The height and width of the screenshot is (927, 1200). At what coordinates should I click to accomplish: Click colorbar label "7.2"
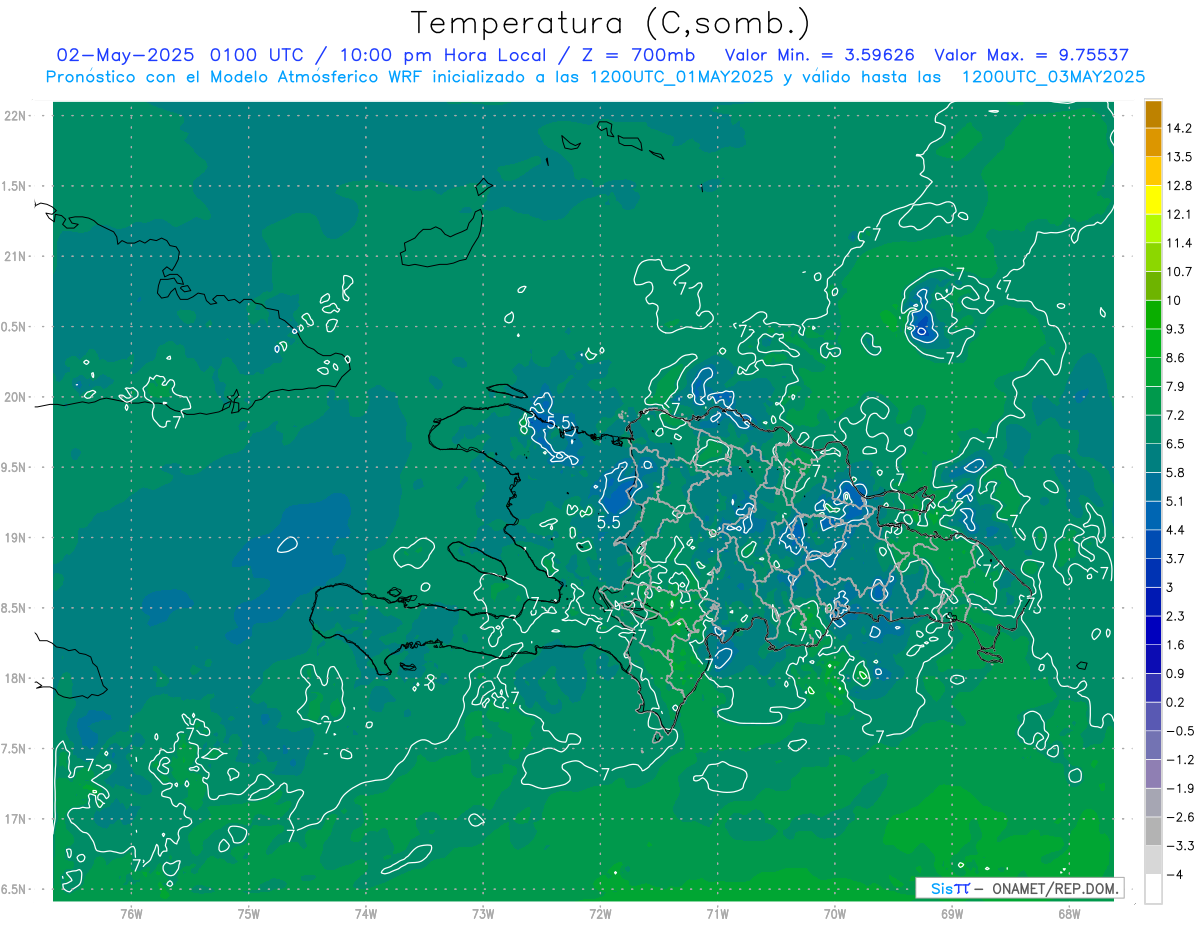tap(1175, 415)
